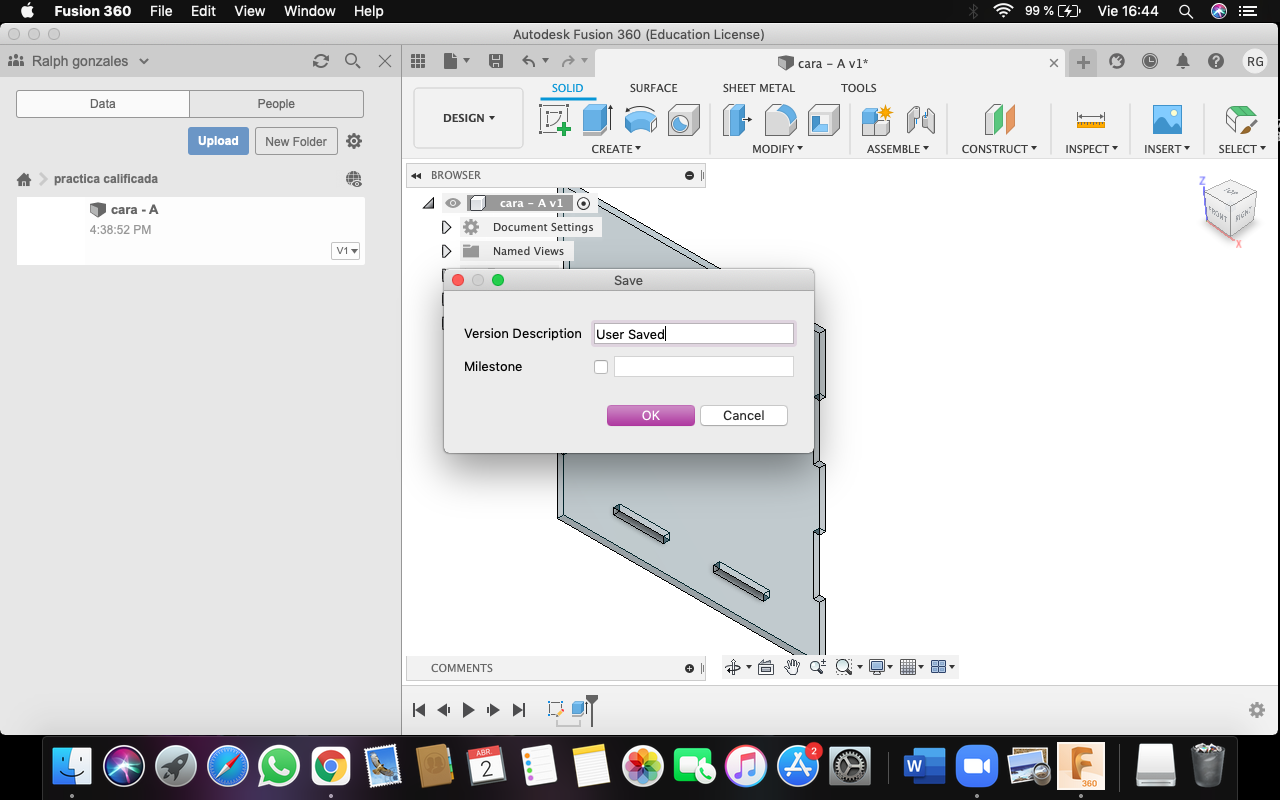The image size is (1280, 800).
Task: Select the Midplane construct tool
Action: click(x=999, y=120)
